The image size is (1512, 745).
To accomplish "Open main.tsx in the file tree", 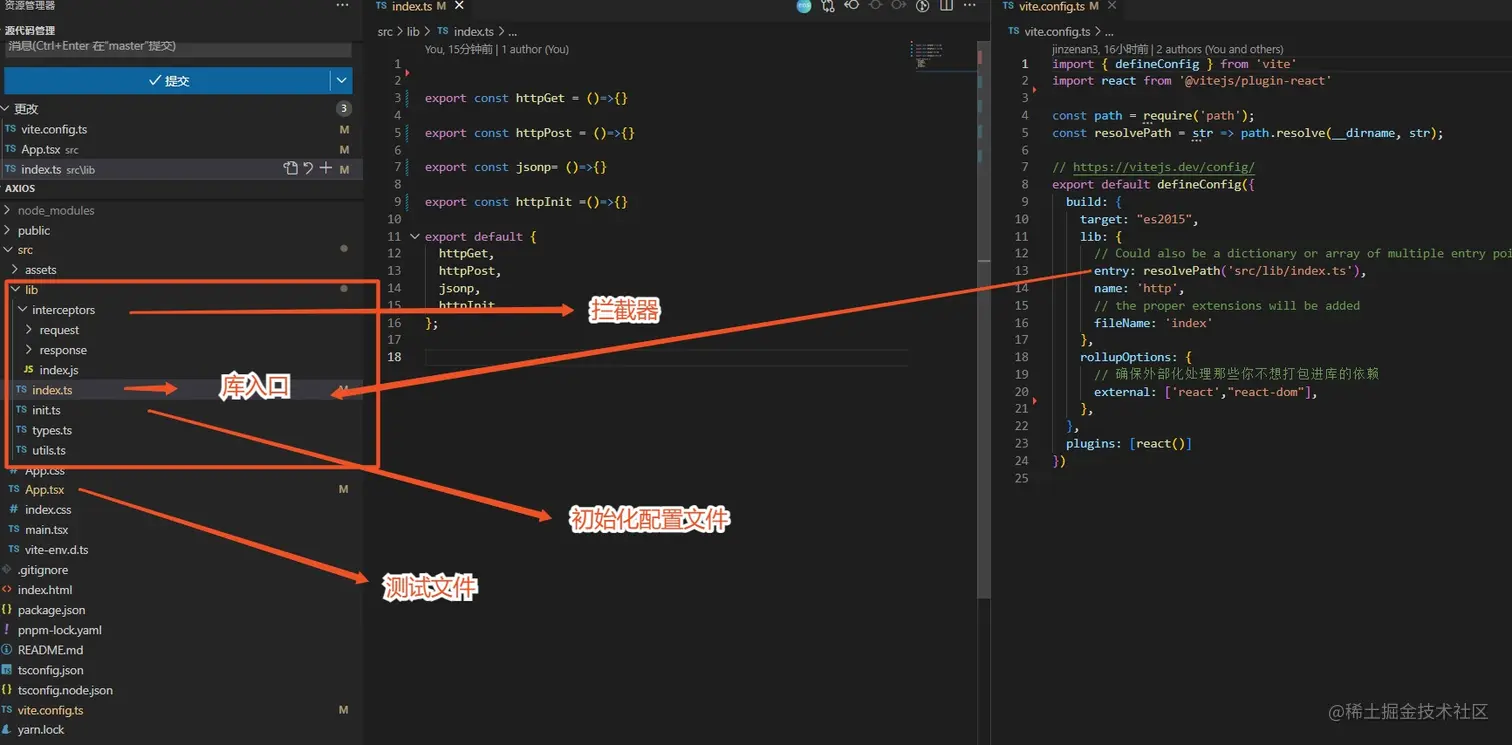I will 47,530.
